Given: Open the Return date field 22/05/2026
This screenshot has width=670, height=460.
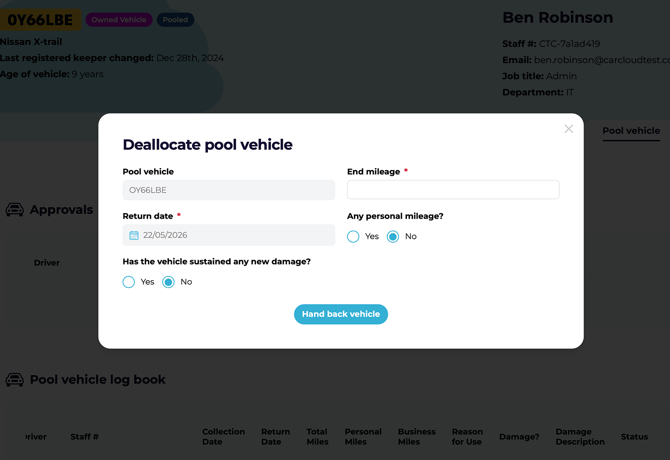Looking at the screenshot, I should [x=229, y=235].
